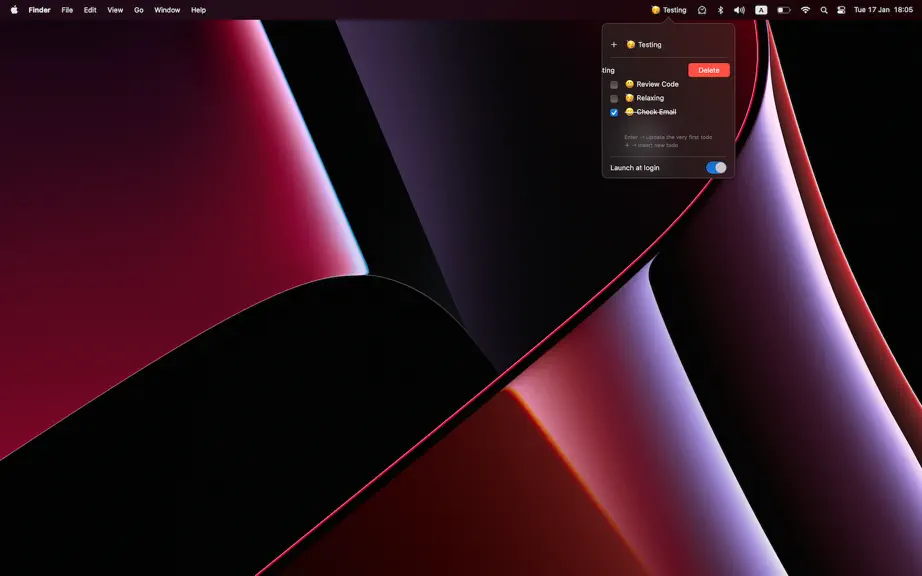
Task: Click the Testing input field in popover
Action: point(676,45)
